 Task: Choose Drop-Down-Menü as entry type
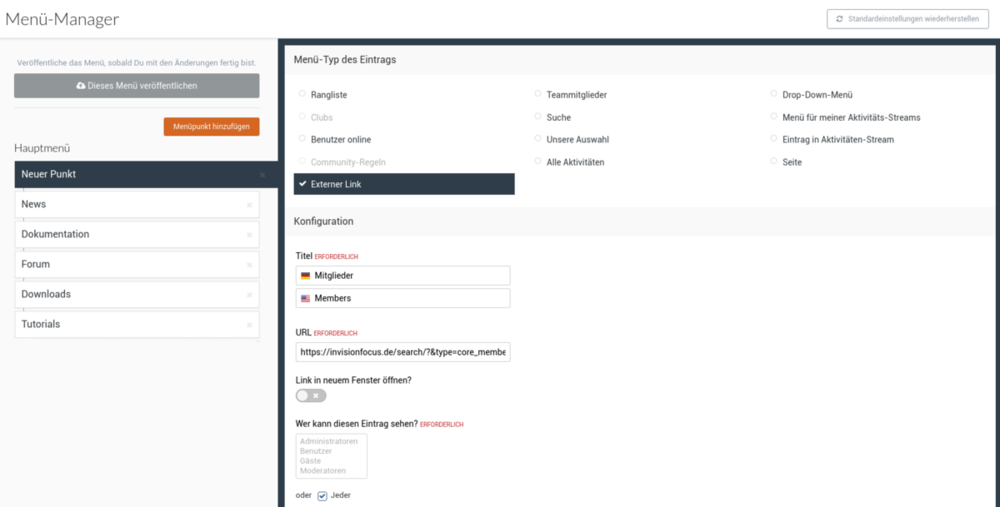[x=774, y=95]
